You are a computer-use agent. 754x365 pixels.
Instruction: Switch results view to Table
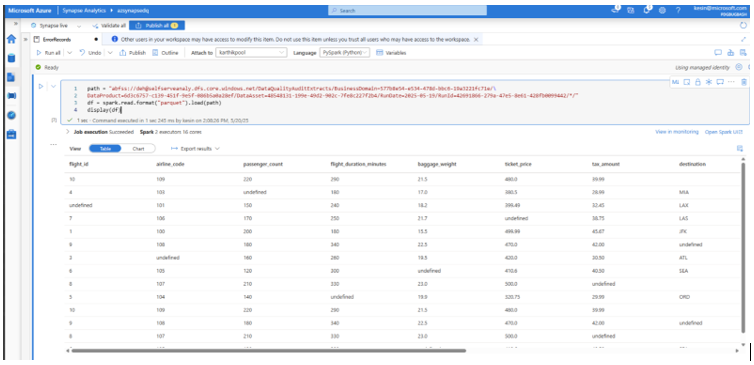105,149
